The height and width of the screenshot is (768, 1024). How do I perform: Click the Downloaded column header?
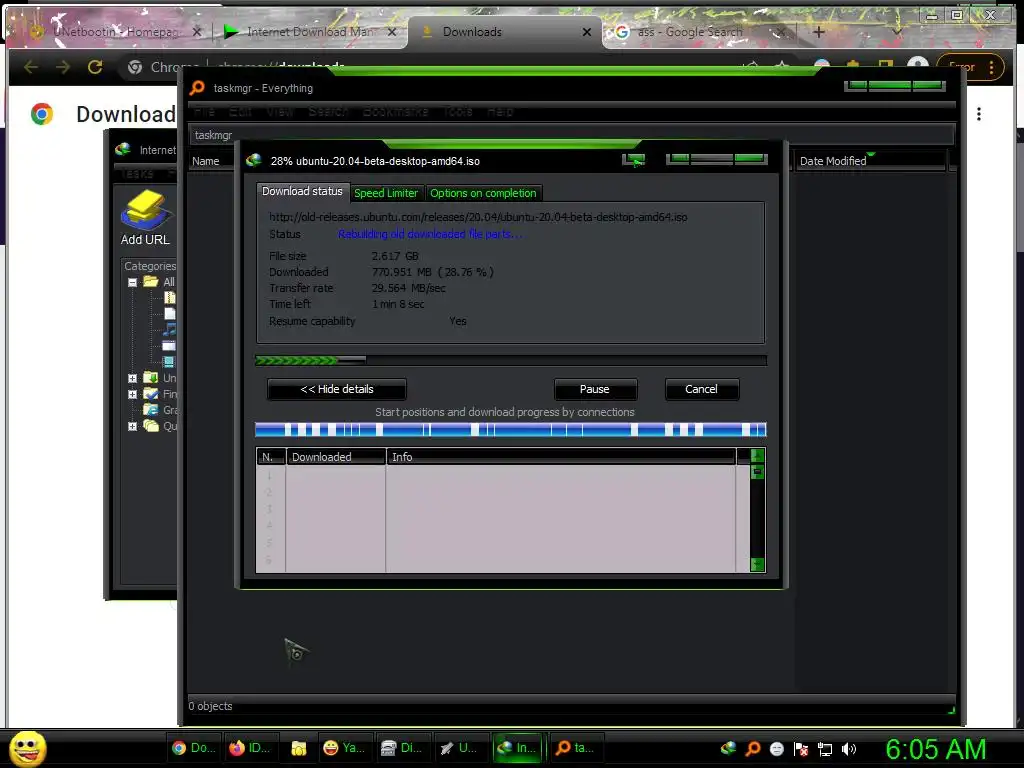coord(336,457)
